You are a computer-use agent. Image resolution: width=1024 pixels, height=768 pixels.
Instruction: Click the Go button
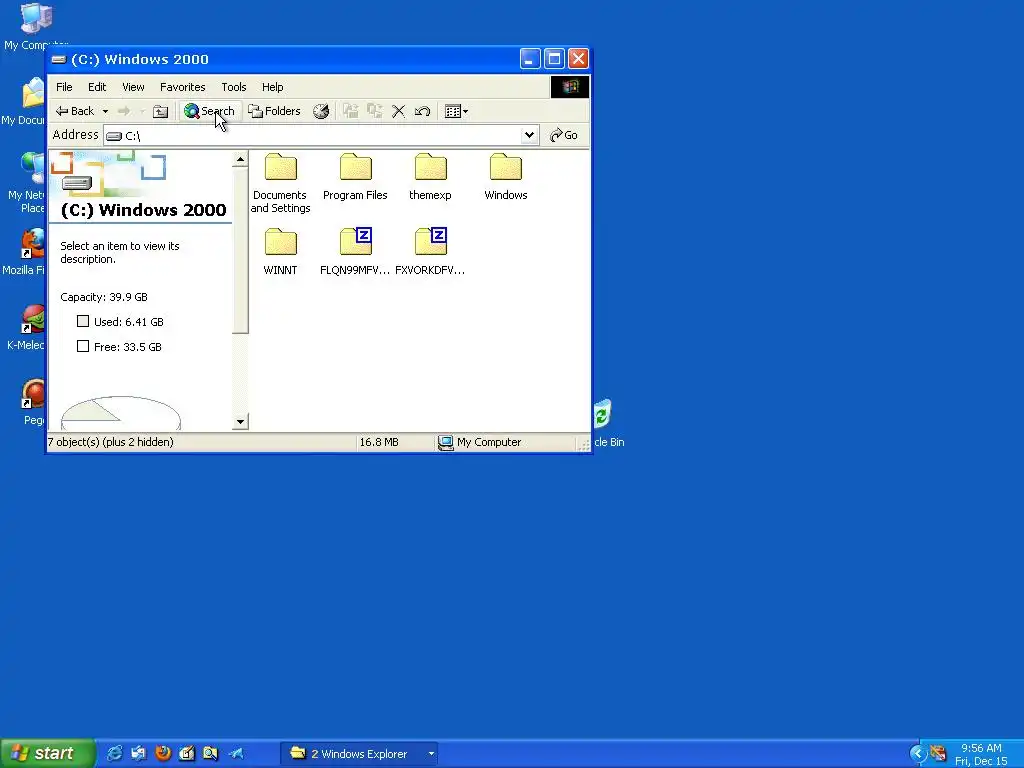pyautogui.click(x=564, y=135)
